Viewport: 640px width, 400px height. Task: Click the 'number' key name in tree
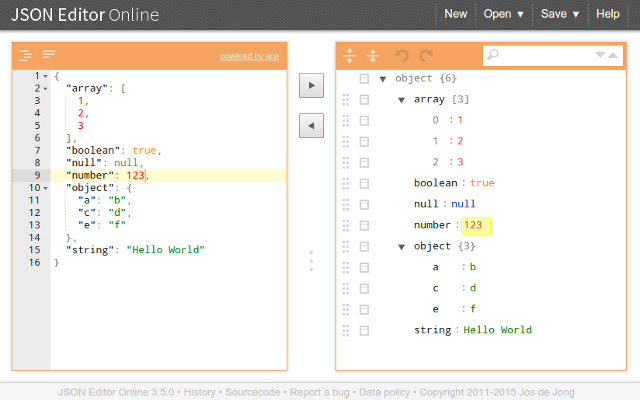click(x=432, y=225)
